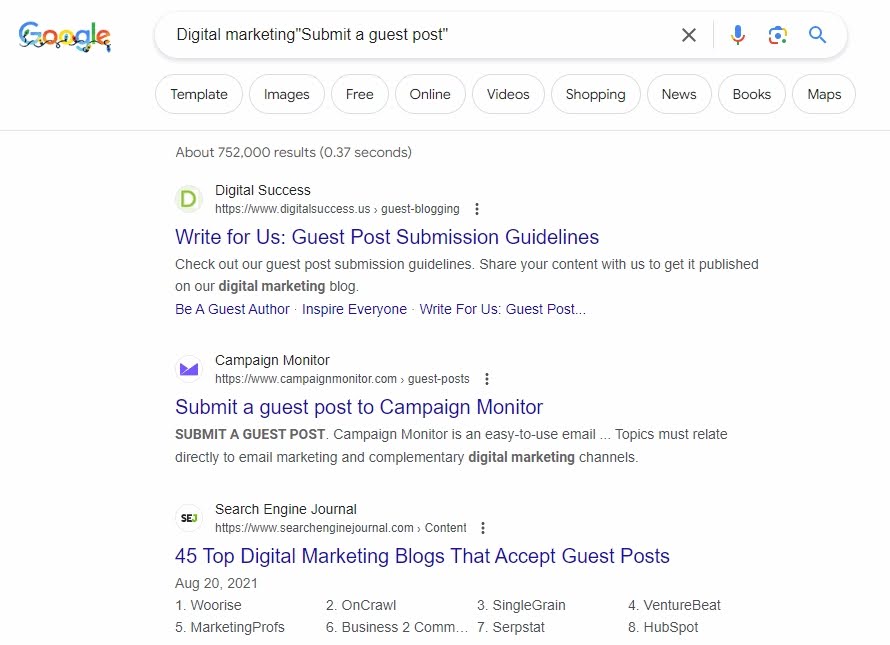Select the Template filter chip
Viewport: 890px width, 645px height.
pyautogui.click(x=199, y=94)
